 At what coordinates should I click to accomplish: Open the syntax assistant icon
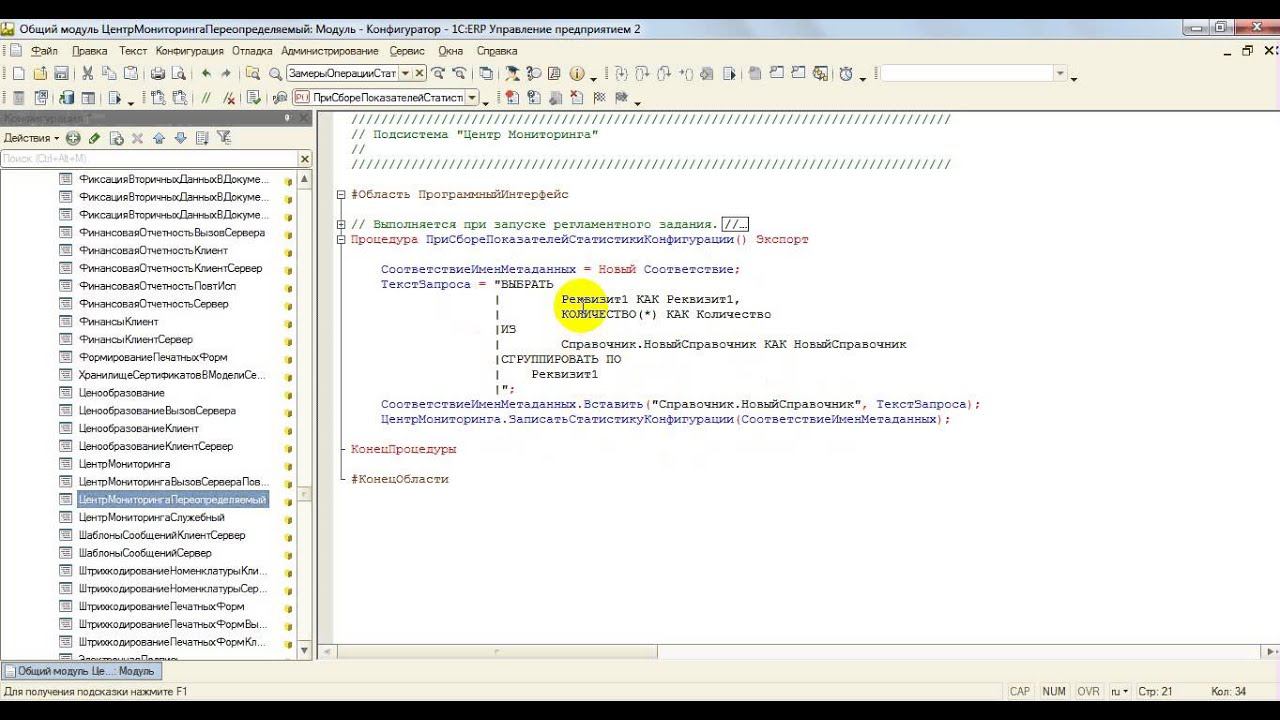512,74
